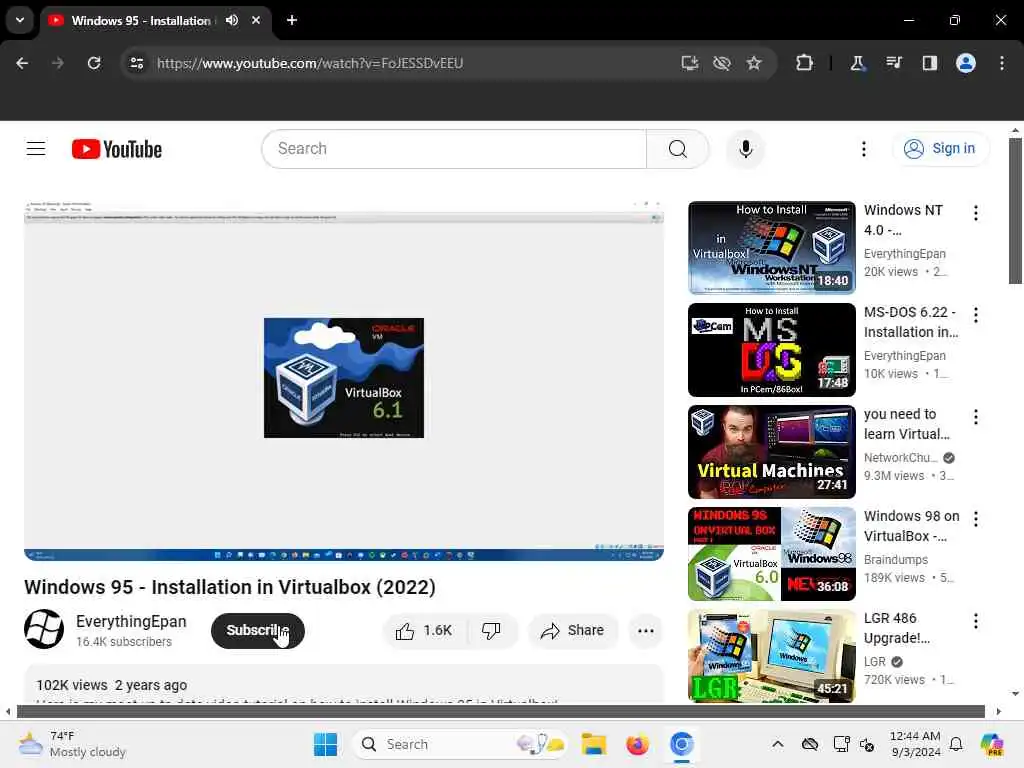
Task: Focus the YouTube Search field
Action: [x=454, y=149]
